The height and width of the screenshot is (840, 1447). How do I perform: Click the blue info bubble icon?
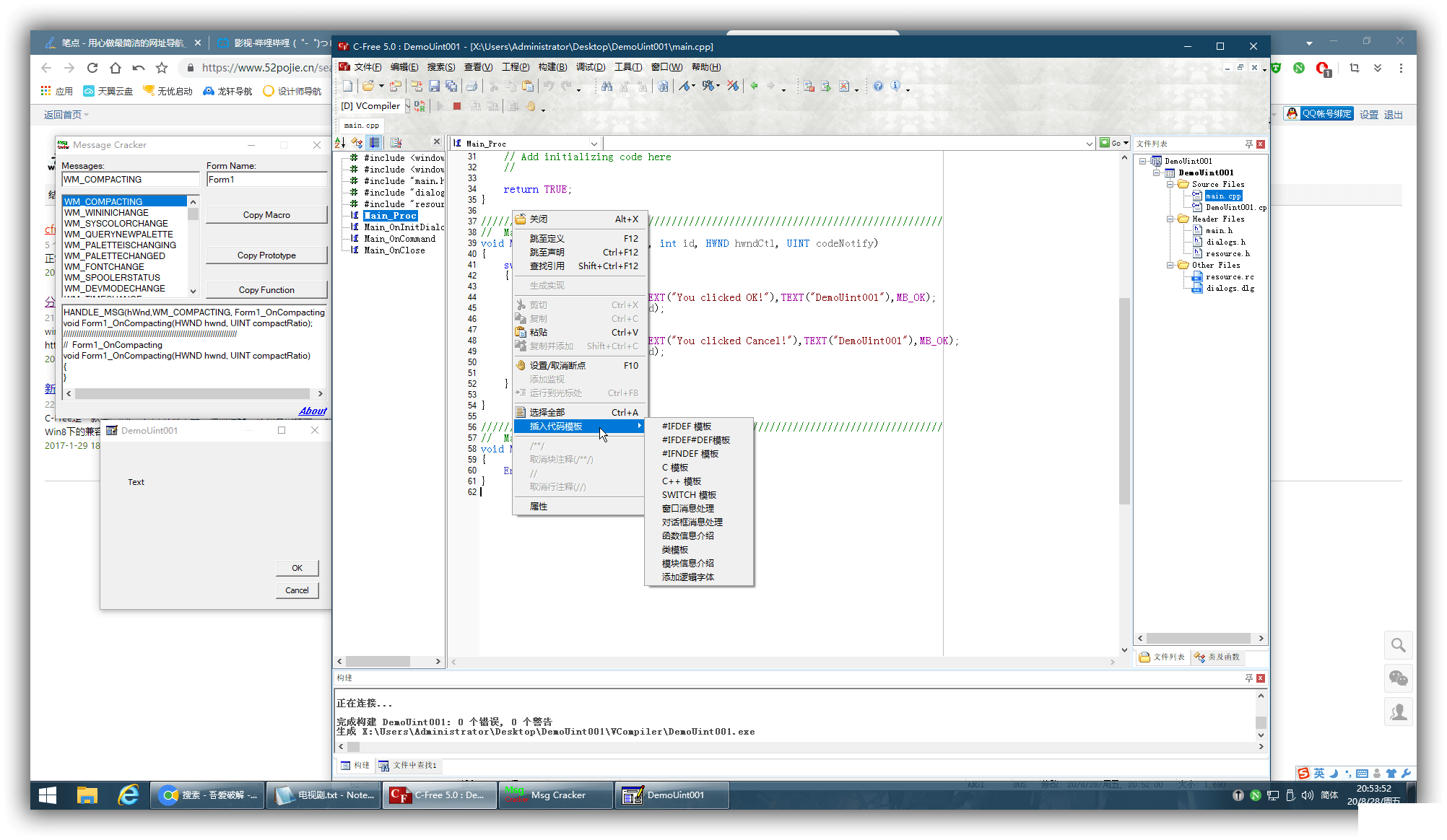[895, 86]
